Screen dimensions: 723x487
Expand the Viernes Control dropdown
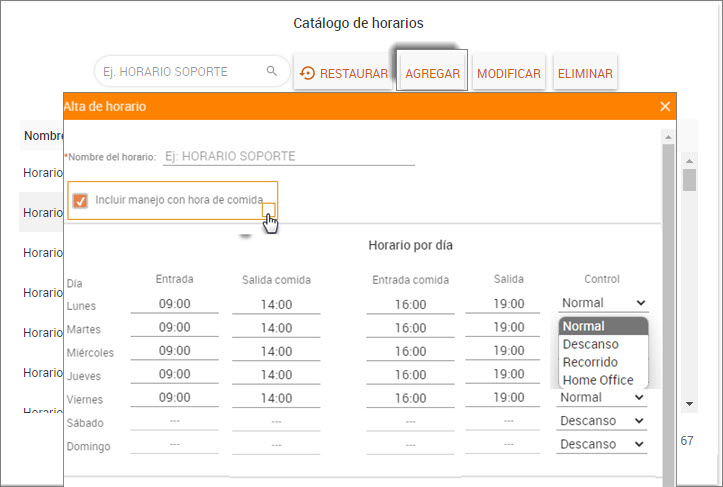pos(603,397)
